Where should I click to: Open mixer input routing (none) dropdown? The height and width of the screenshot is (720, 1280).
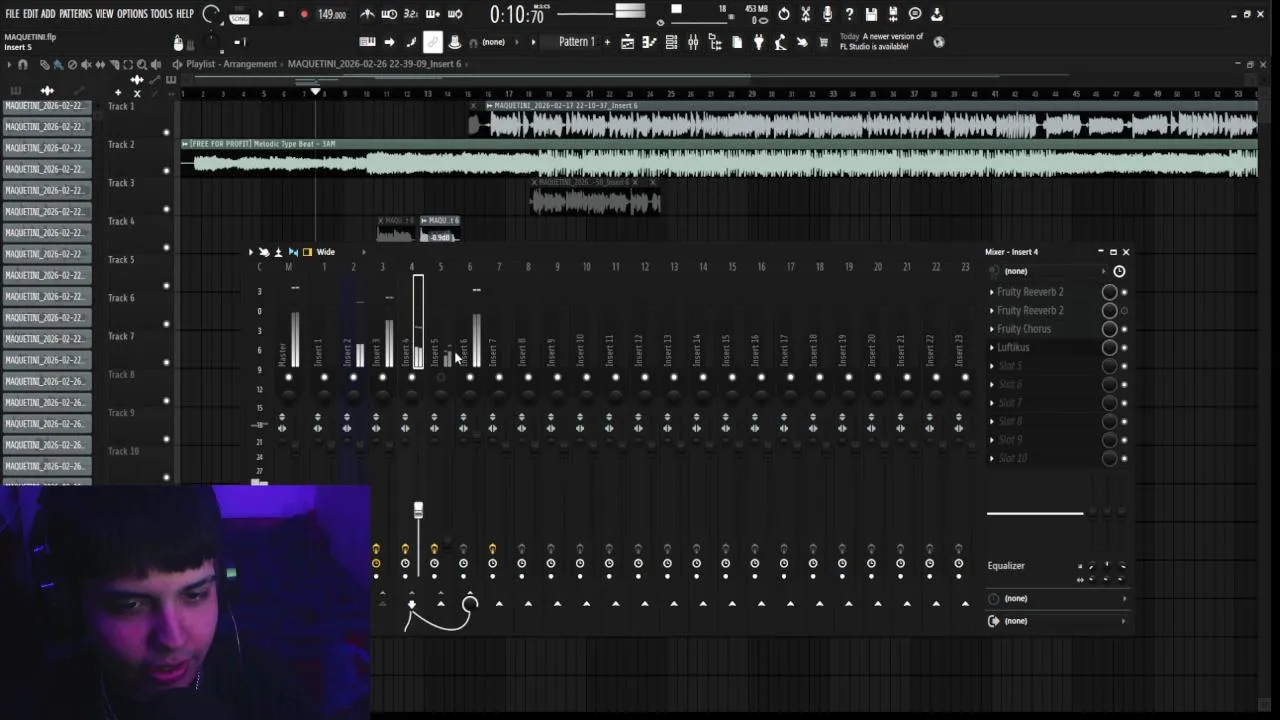pyautogui.click(x=1055, y=271)
